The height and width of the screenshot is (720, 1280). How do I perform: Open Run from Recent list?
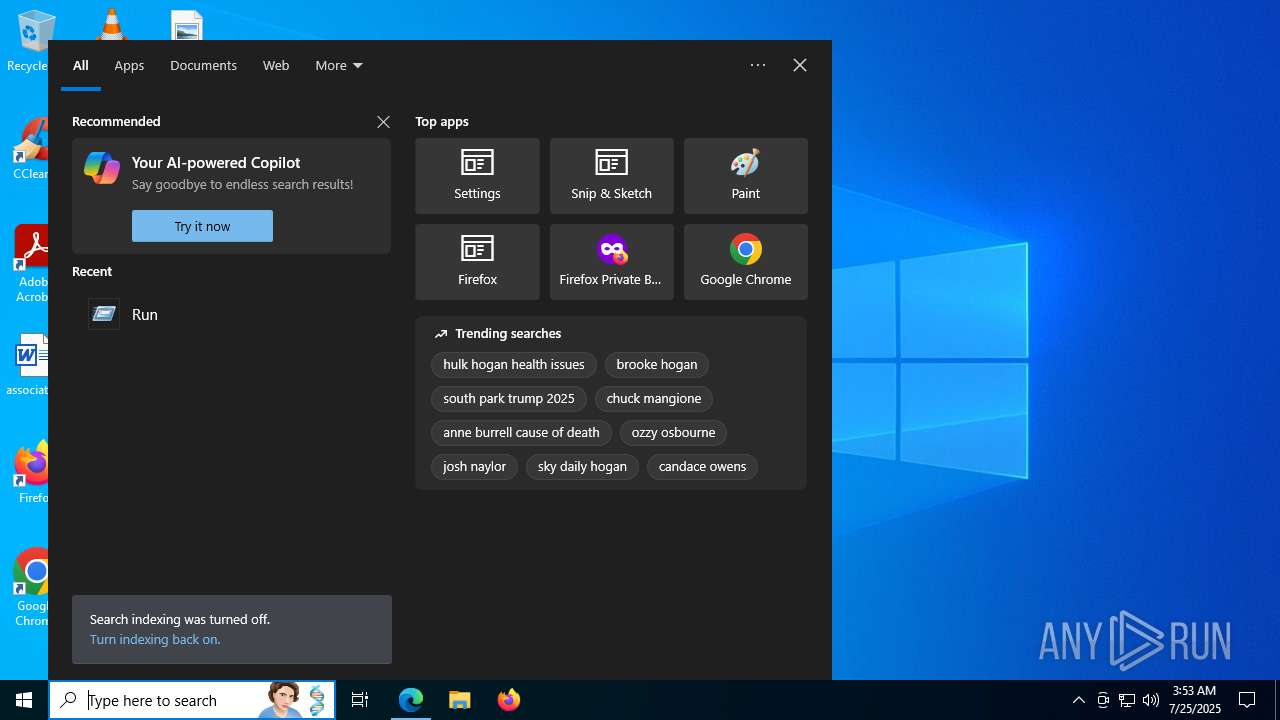231,314
